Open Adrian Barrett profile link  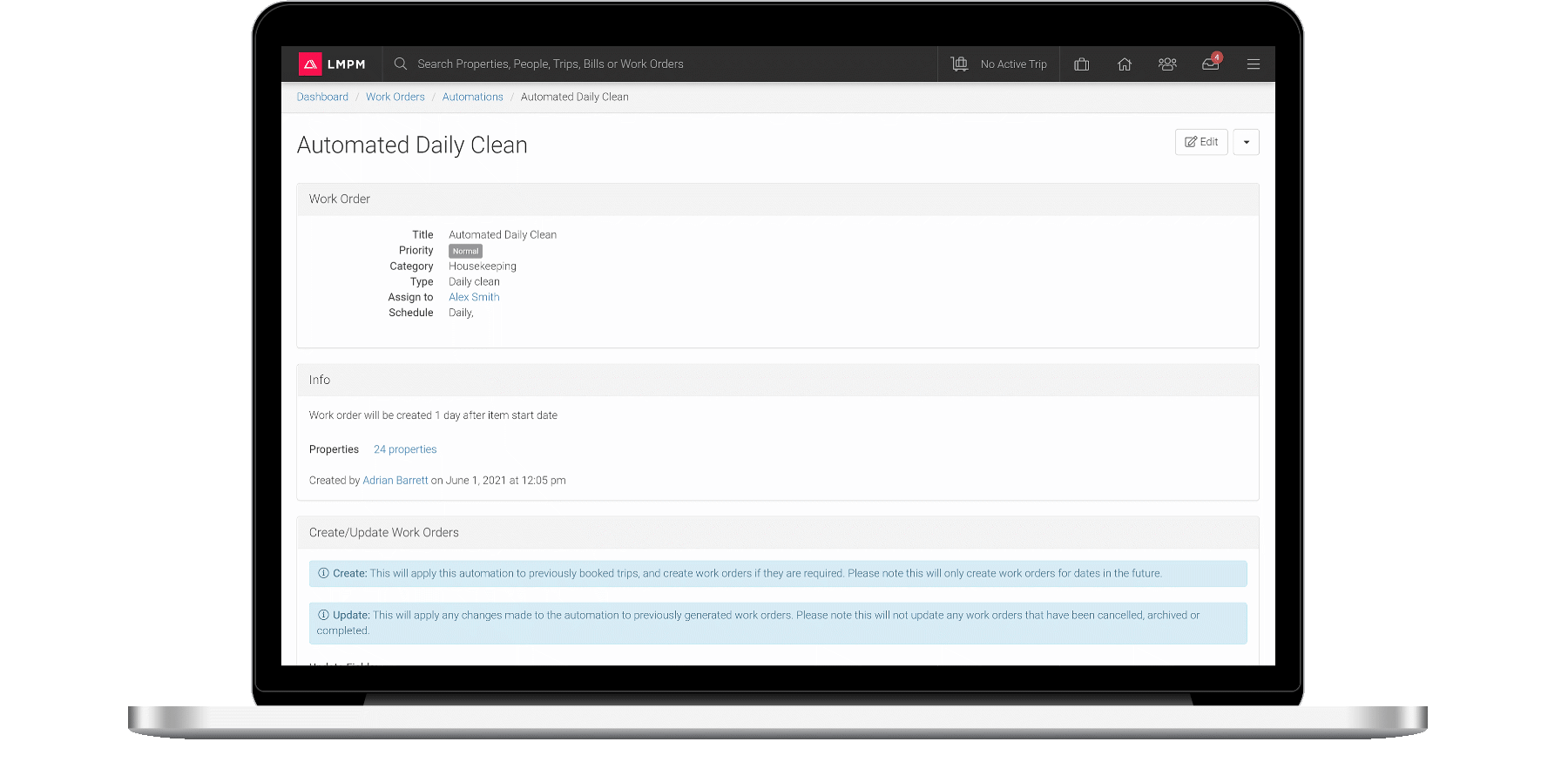[x=395, y=481]
